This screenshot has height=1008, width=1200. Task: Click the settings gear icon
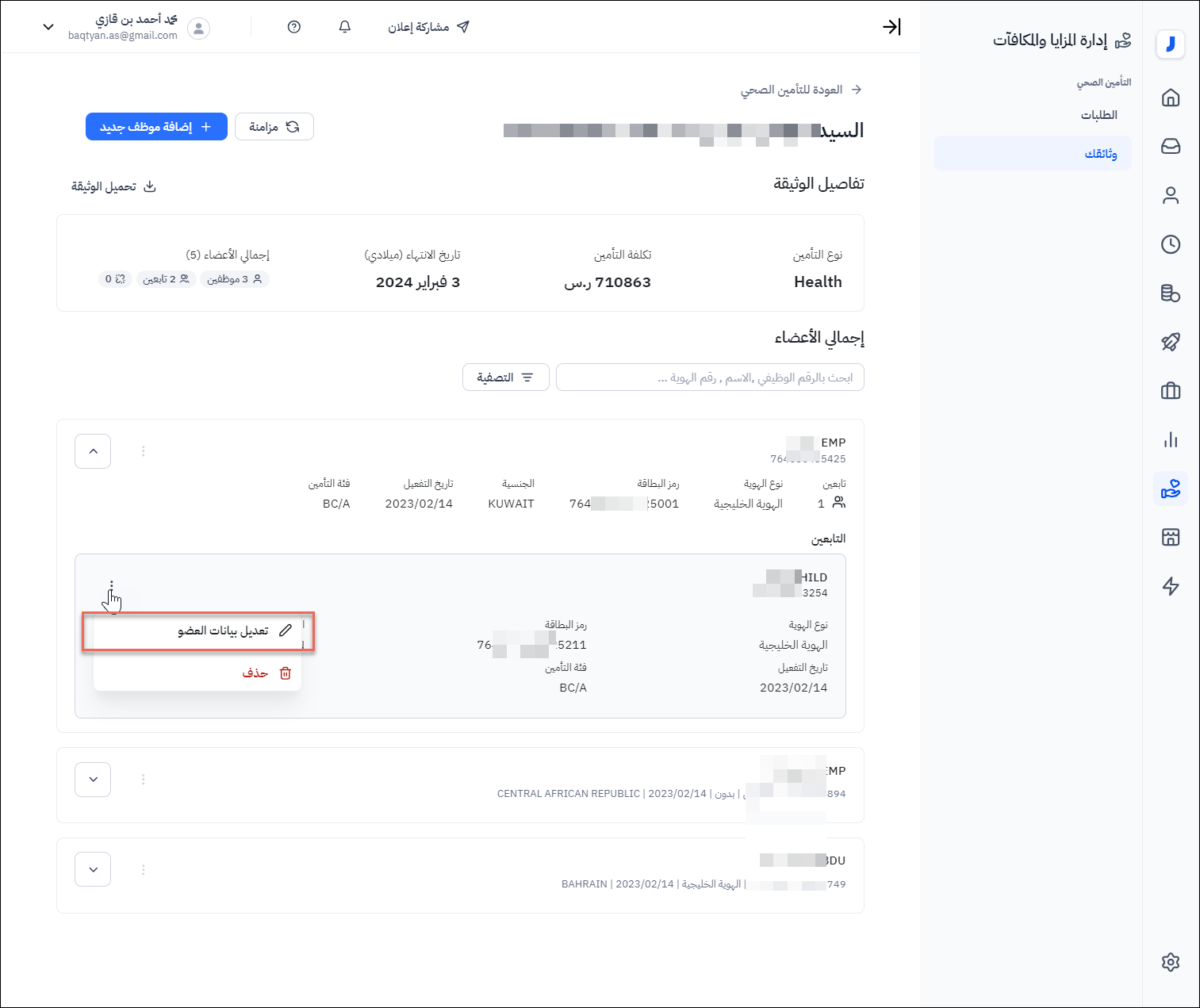point(1170,962)
